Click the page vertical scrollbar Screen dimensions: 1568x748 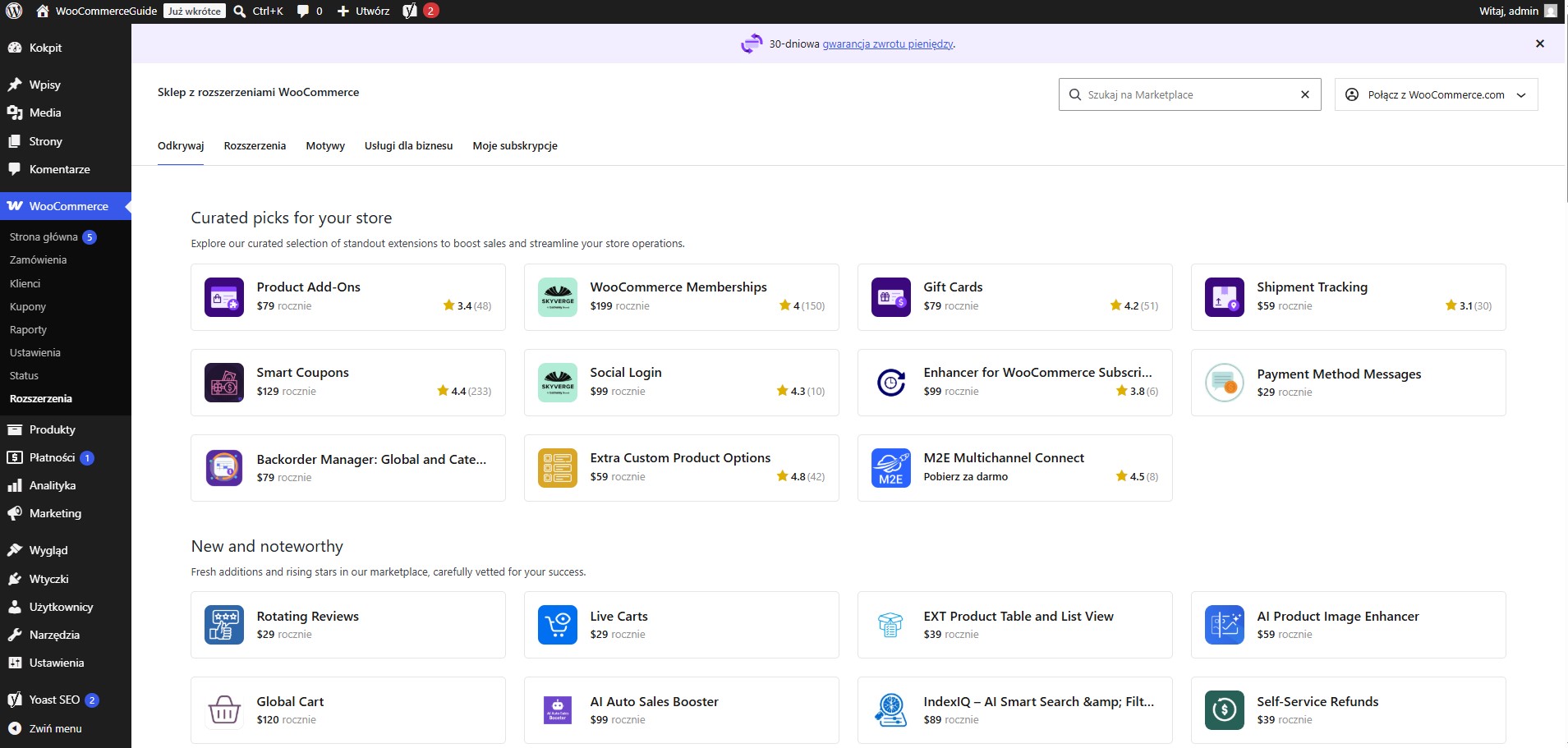tap(1566, 107)
